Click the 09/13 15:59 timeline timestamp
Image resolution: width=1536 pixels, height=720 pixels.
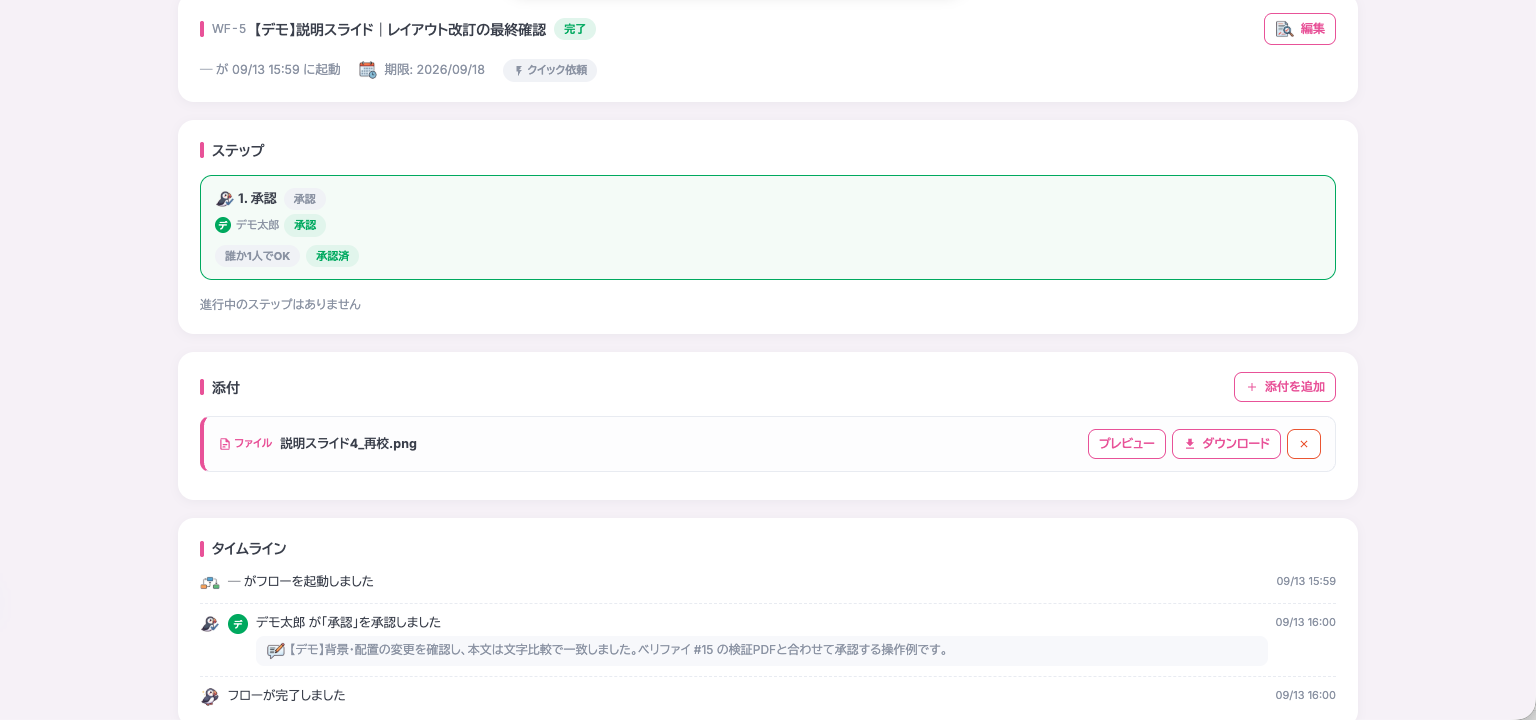1306,581
